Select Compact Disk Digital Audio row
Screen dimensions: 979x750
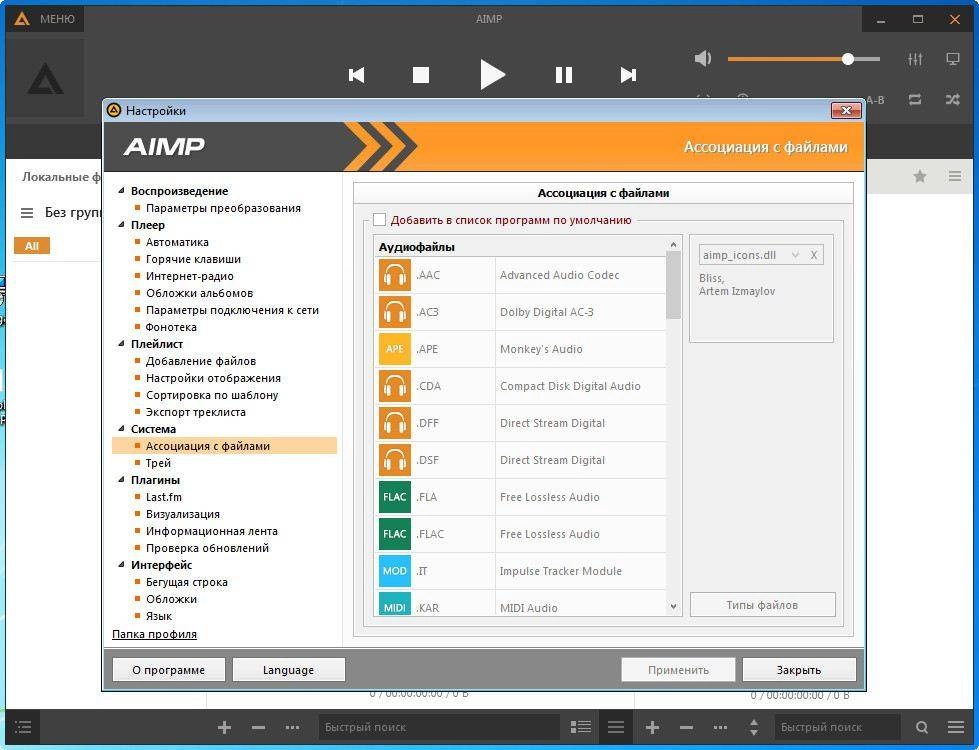tap(521, 386)
